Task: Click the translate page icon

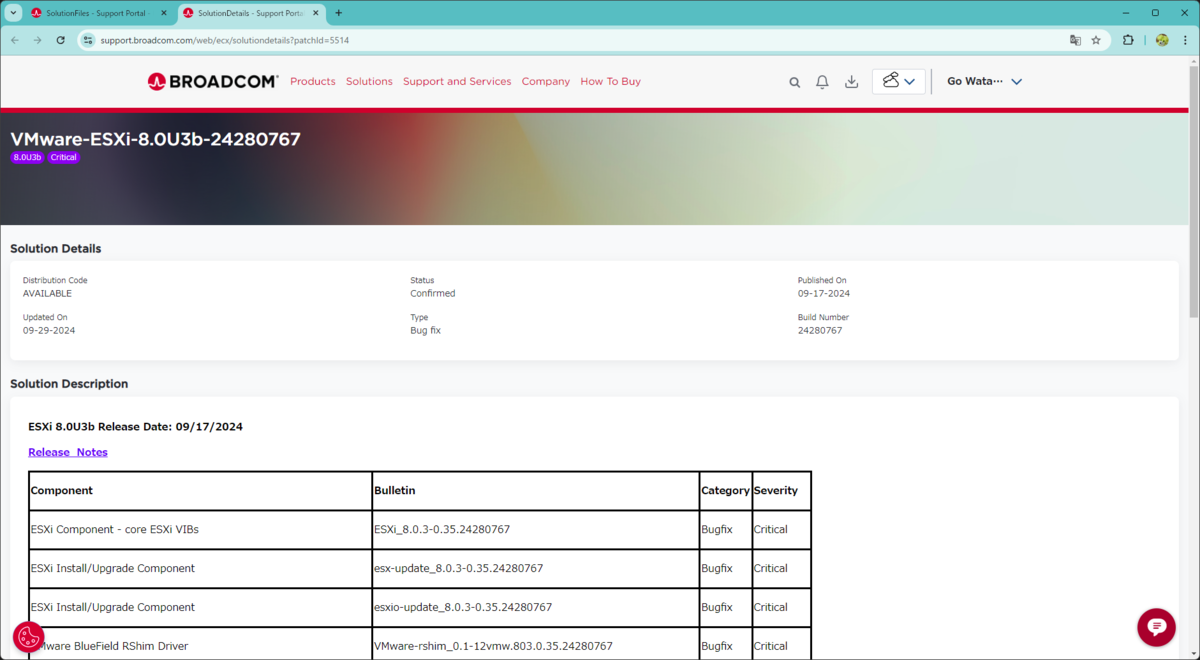Action: (1075, 40)
